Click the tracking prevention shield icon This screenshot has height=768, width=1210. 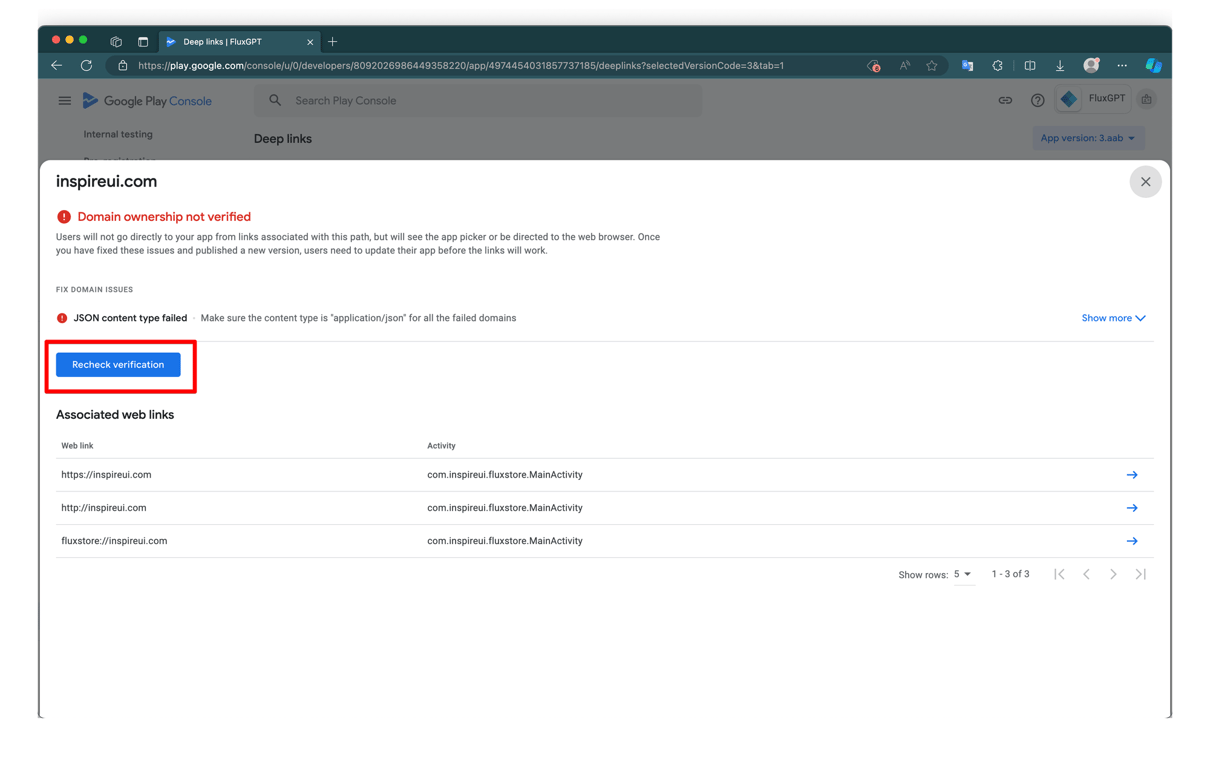[874, 66]
